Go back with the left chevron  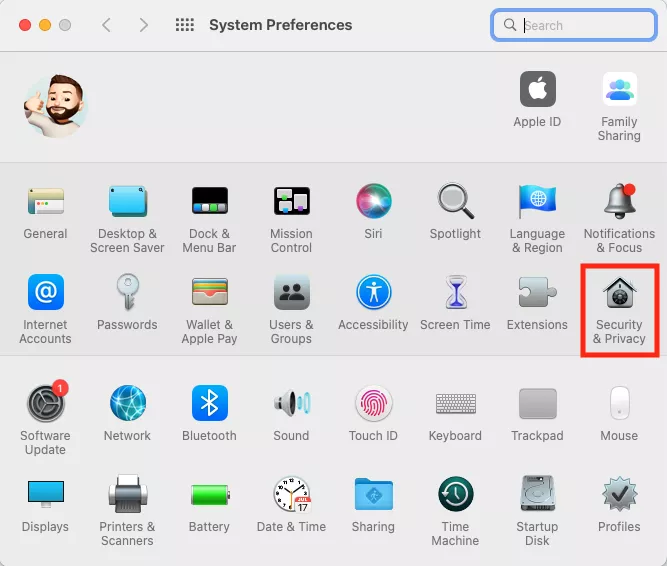pos(106,25)
